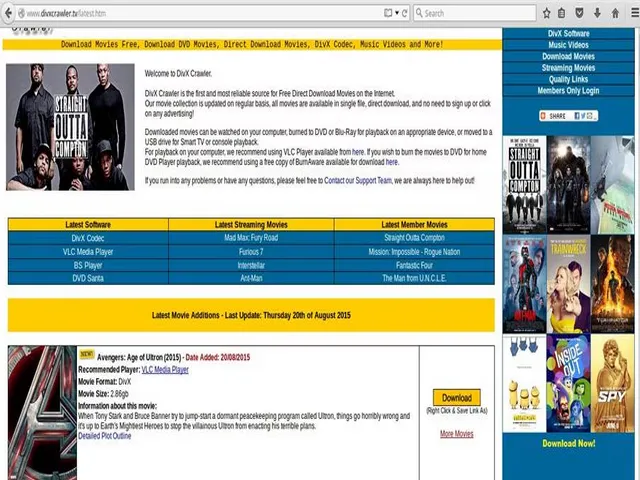
Task: Click the yellow Download button for Avengers
Action: (456, 397)
